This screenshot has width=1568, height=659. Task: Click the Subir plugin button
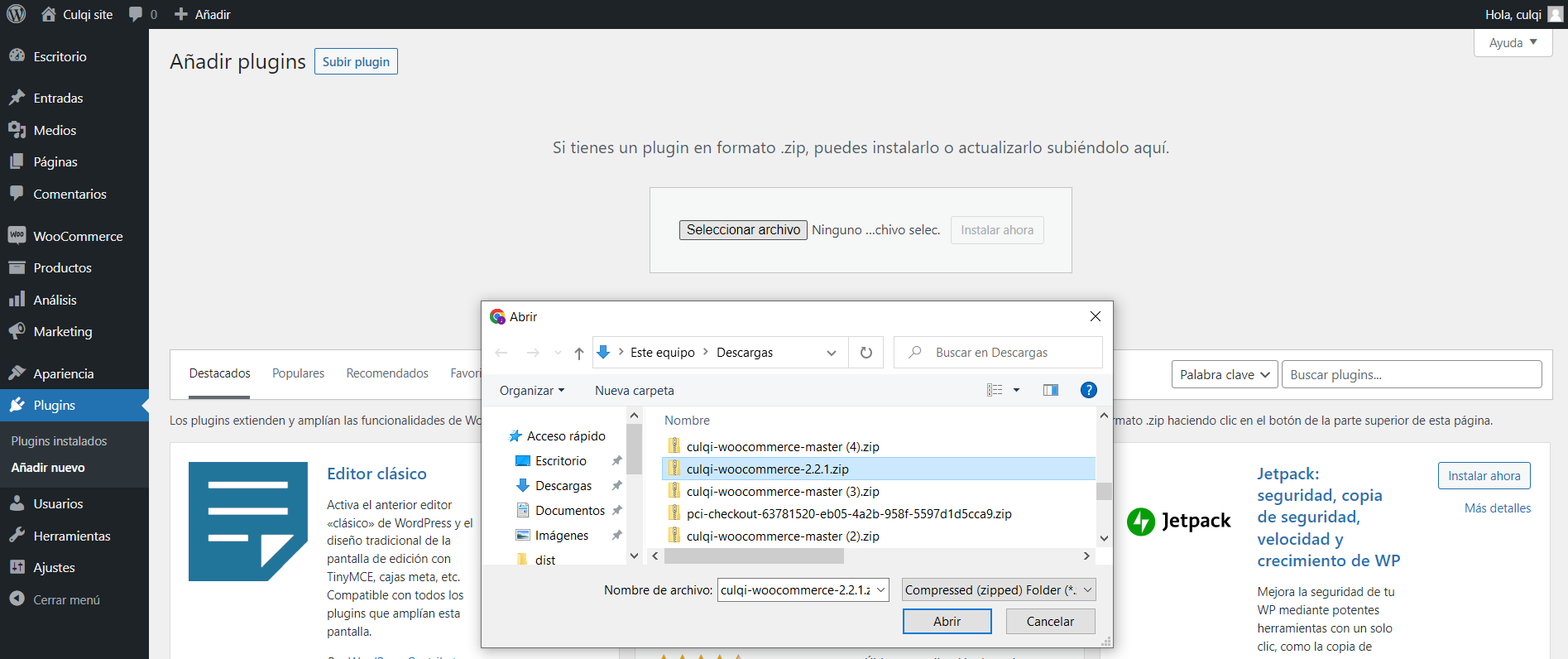click(356, 61)
